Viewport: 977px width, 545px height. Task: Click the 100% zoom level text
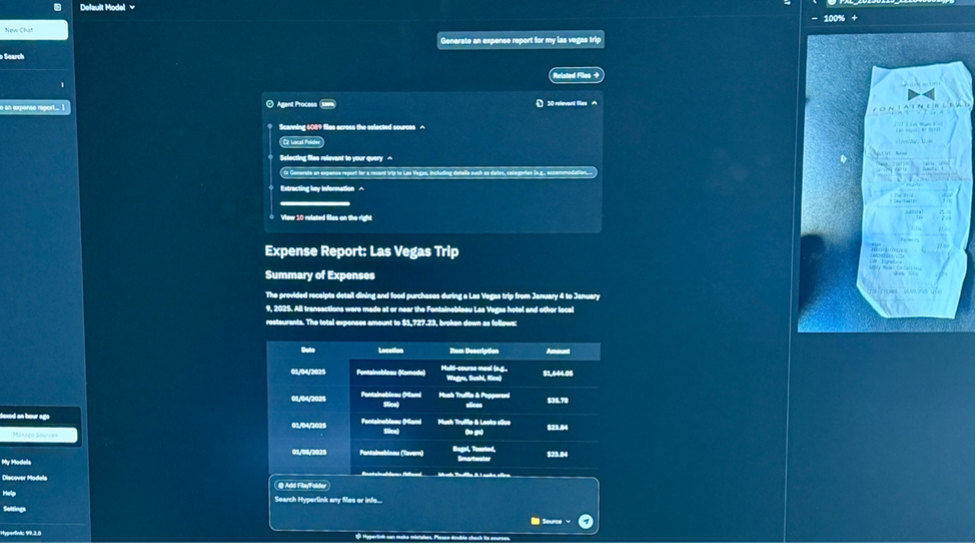[x=834, y=19]
